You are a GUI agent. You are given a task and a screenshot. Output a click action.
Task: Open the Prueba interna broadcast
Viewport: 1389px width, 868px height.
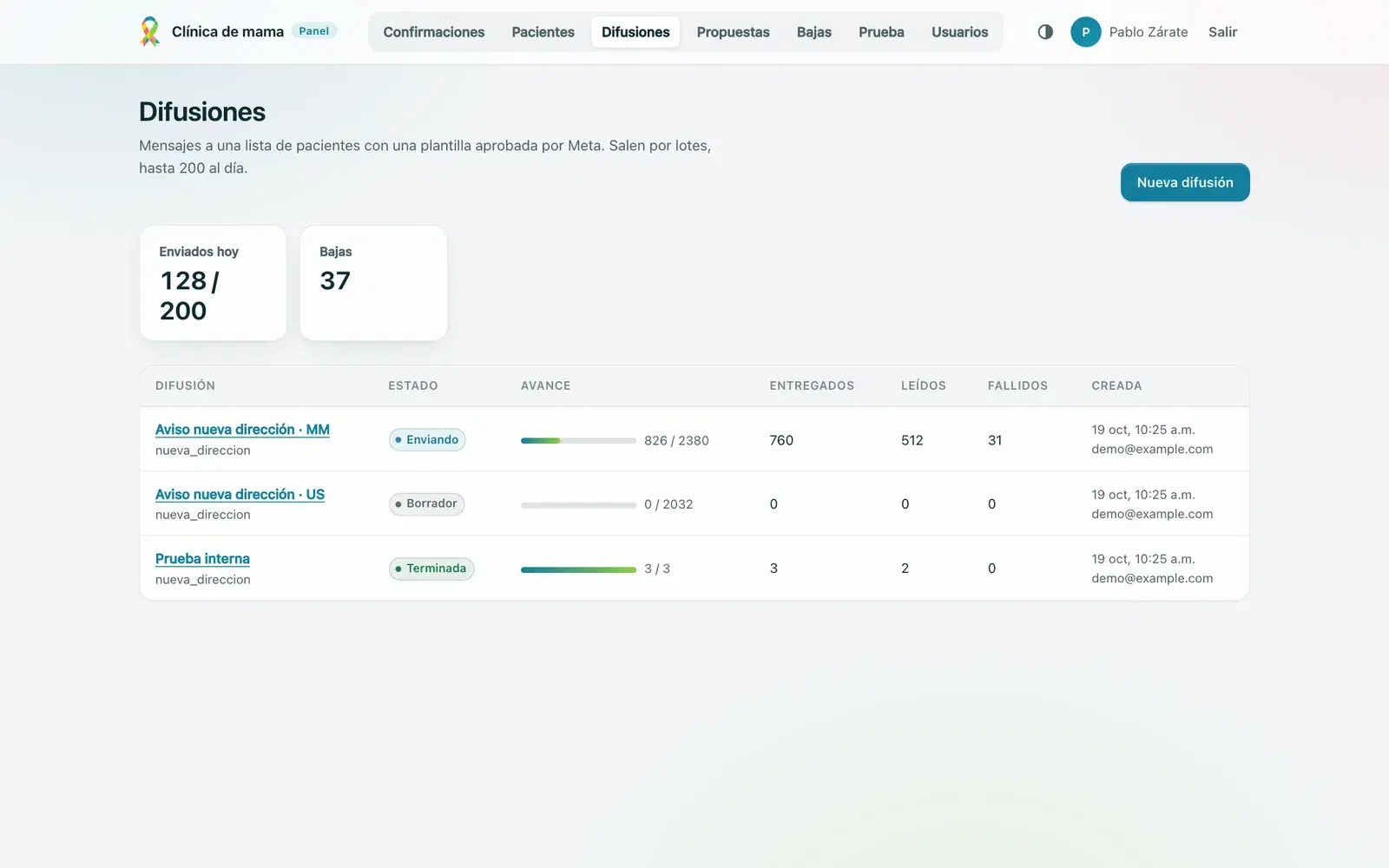[x=202, y=559]
